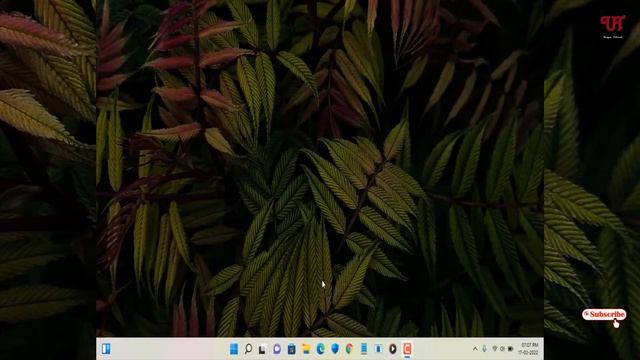Open the clock and date flyout
The height and width of the screenshot is (360, 640).
click(529, 349)
